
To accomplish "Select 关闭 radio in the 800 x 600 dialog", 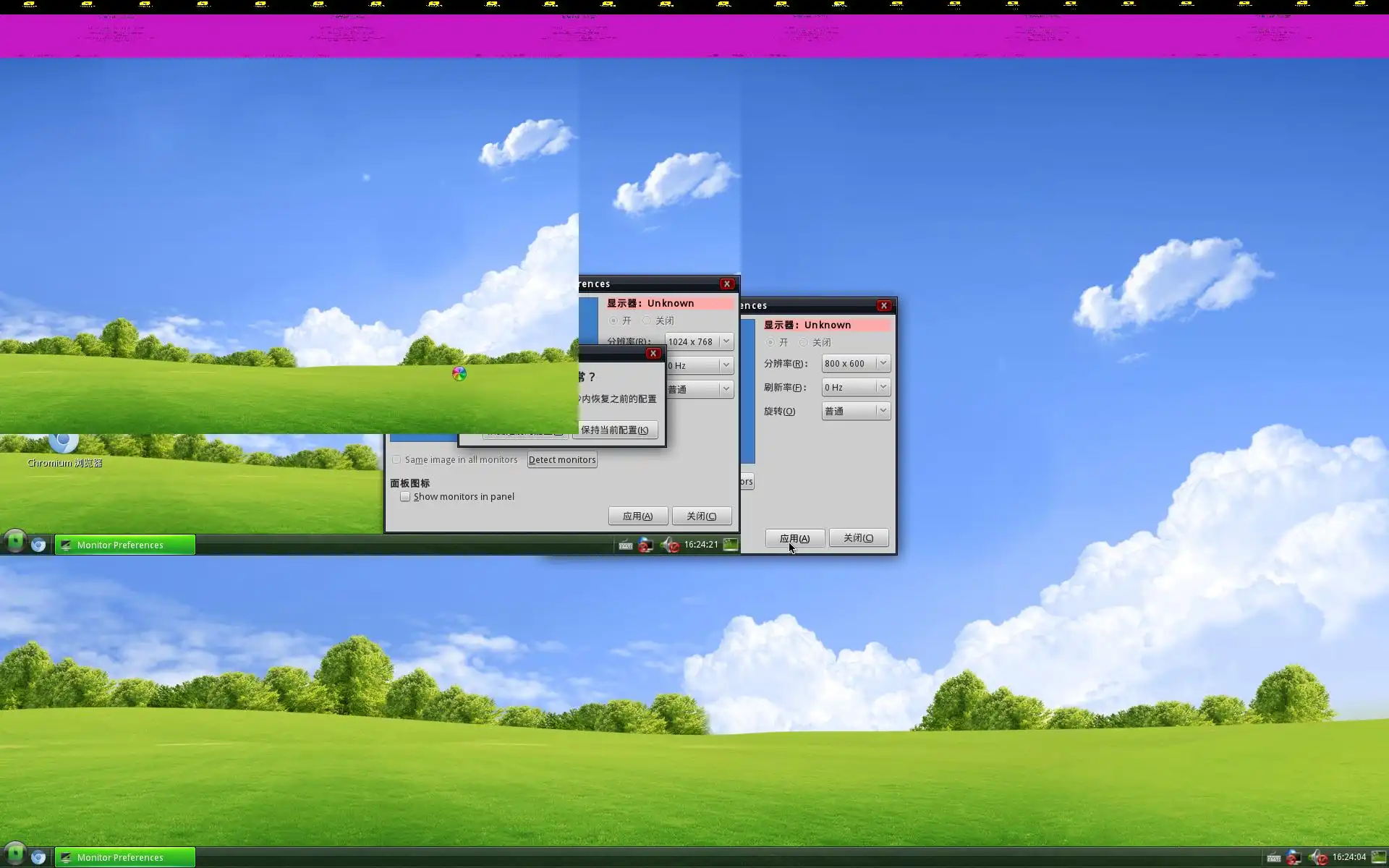I will point(803,343).
